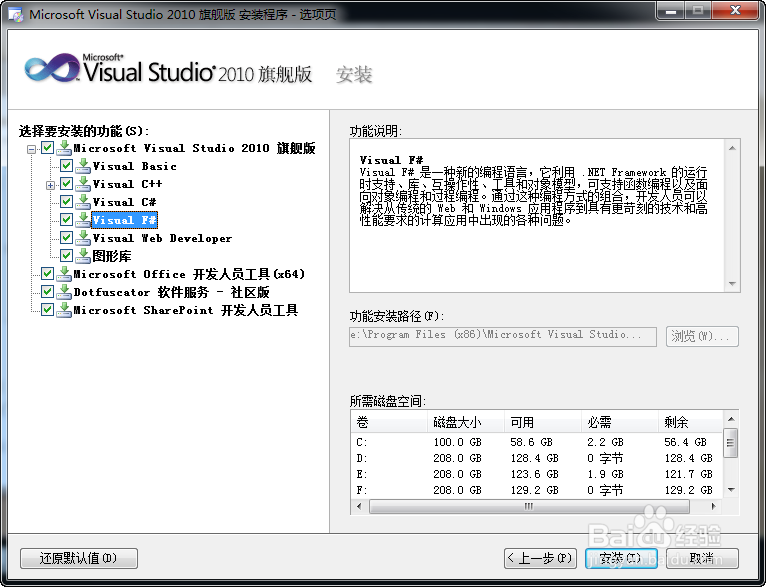Toggle the Visual C# checkbox

[x=66, y=202]
